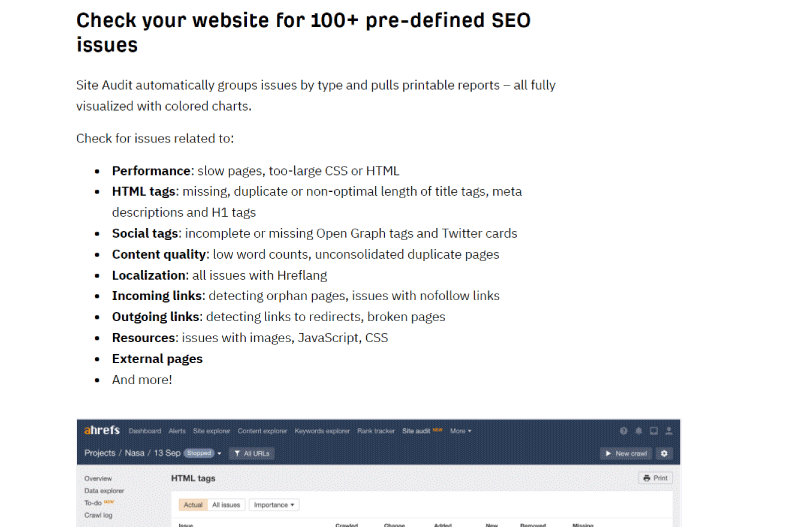This screenshot has width=800, height=530.
Task: Open the Alerts menu item
Action: pos(177,431)
